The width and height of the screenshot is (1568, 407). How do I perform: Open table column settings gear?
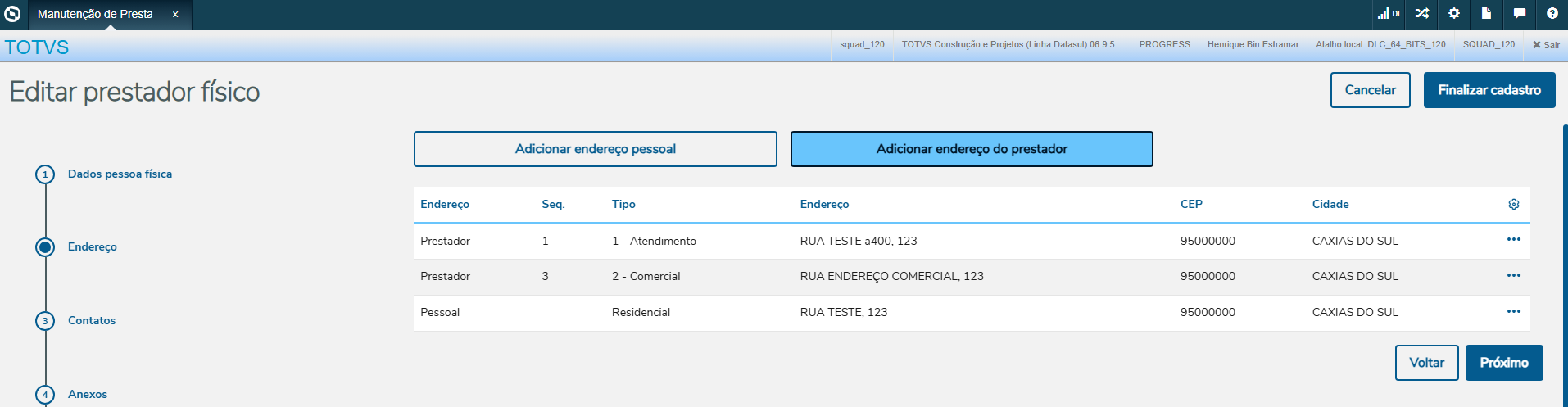pyautogui.click(x=1514, y=204)
